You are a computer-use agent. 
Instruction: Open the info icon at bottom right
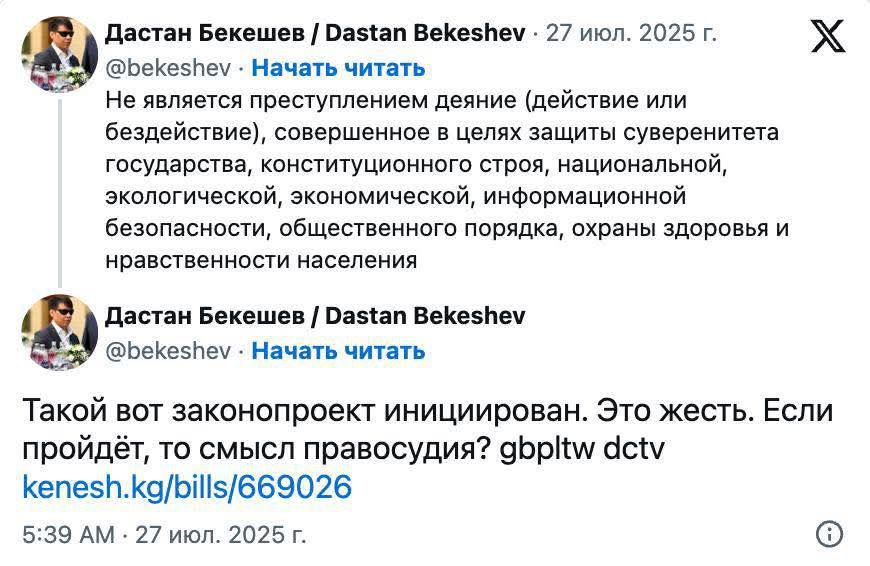click(x=829, y=534)
